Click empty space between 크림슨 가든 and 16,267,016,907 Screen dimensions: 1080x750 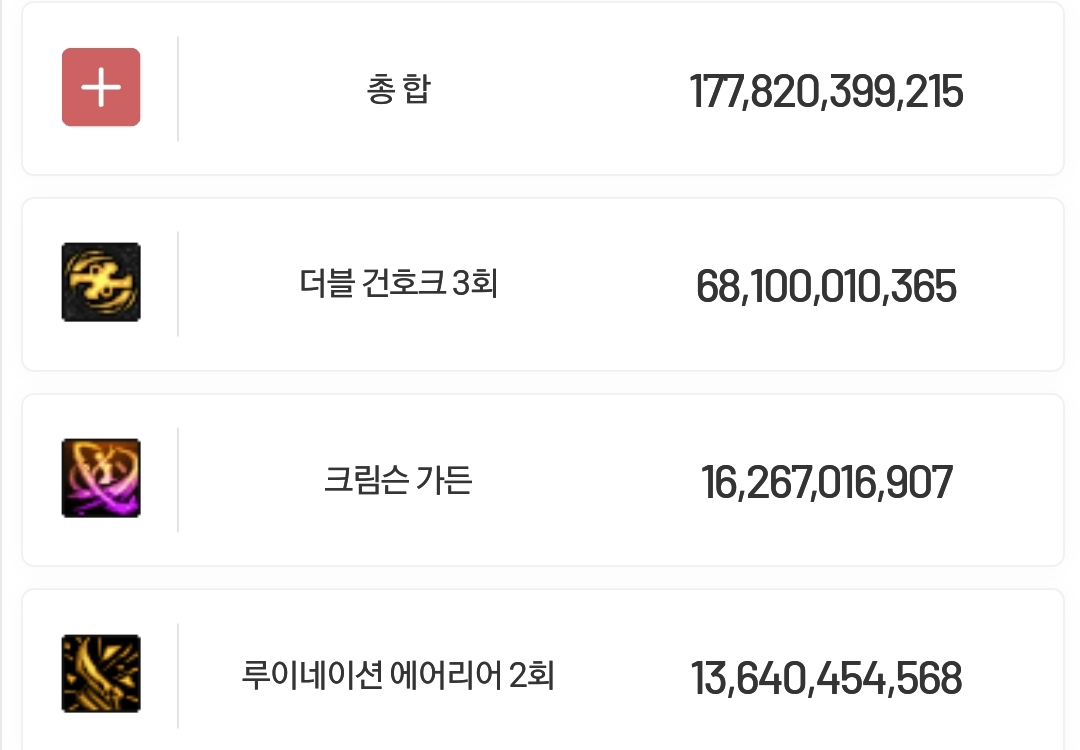coord(587,480)
